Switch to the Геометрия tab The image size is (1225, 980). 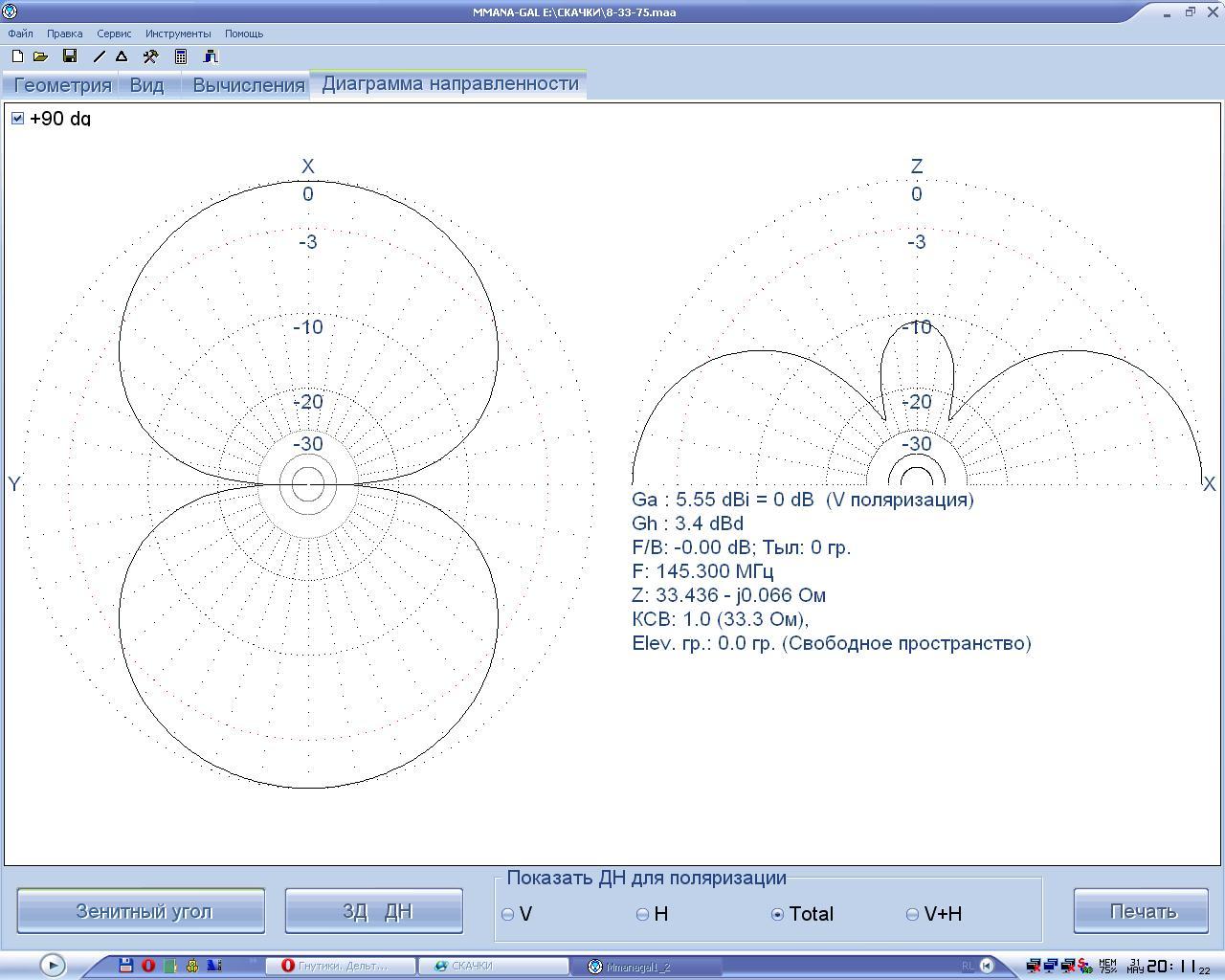point(63,85)
